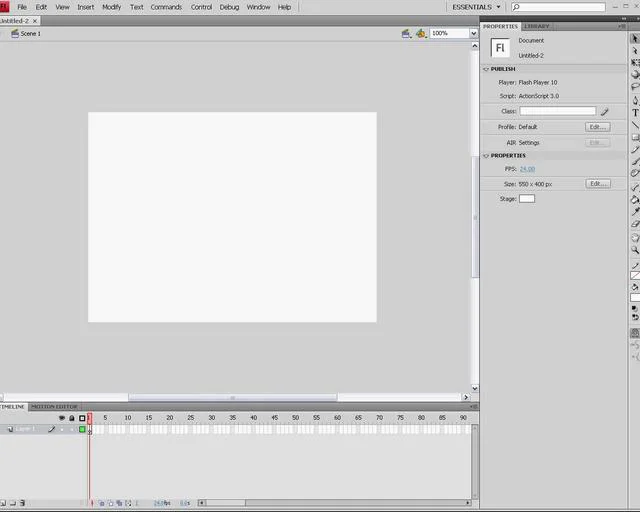640x512 pixels.
Task: Select the Free Transform tool
Action: pyautogui.click(x=635, y=62)
